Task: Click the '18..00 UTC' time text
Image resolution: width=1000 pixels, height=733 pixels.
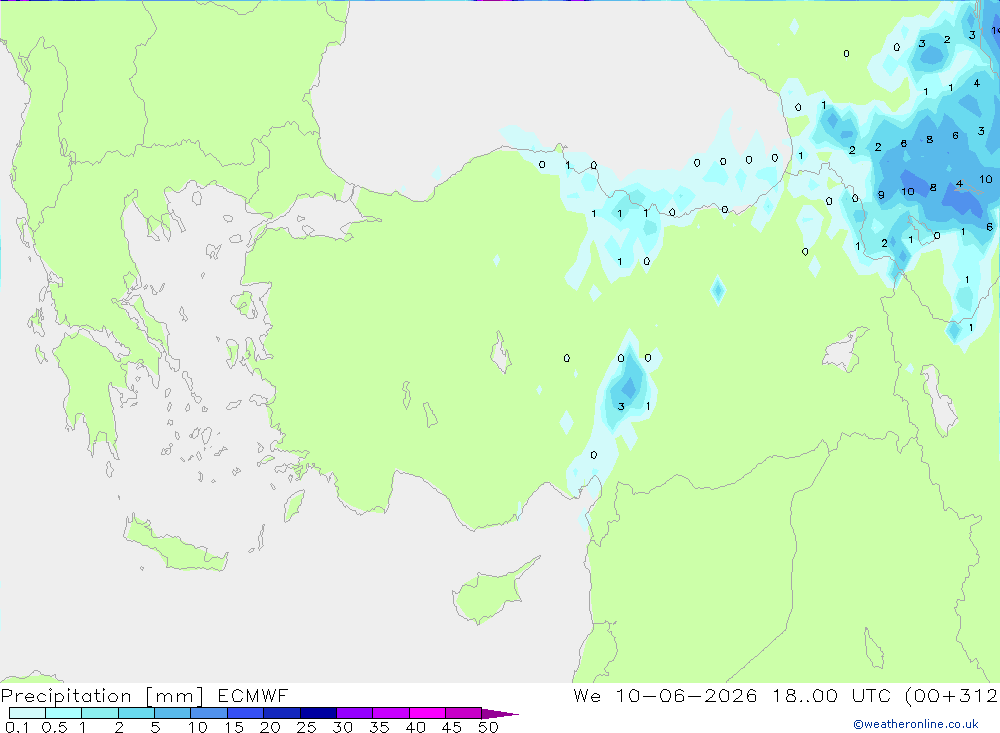Action: (831, 695)
